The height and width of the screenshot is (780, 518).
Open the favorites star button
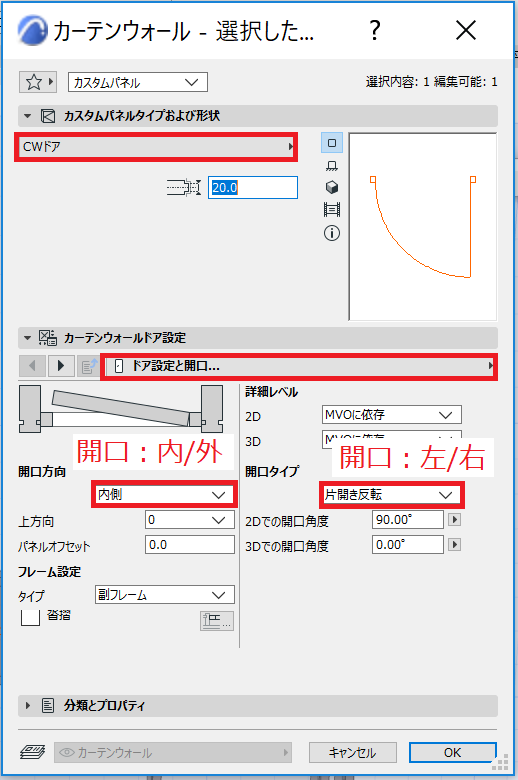click(37, 82)
